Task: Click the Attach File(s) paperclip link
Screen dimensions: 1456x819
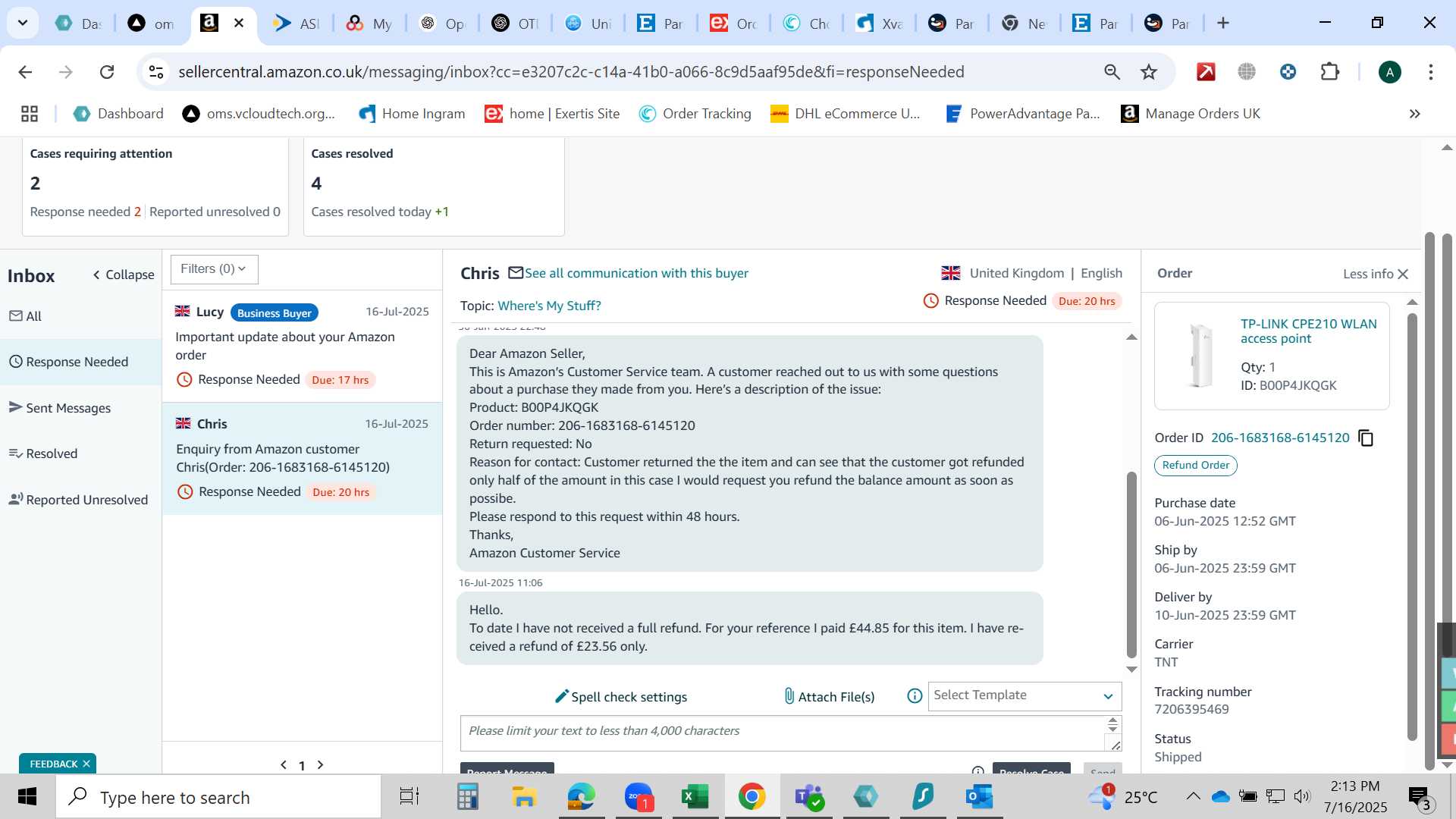Action: click(x=829, y=696)
